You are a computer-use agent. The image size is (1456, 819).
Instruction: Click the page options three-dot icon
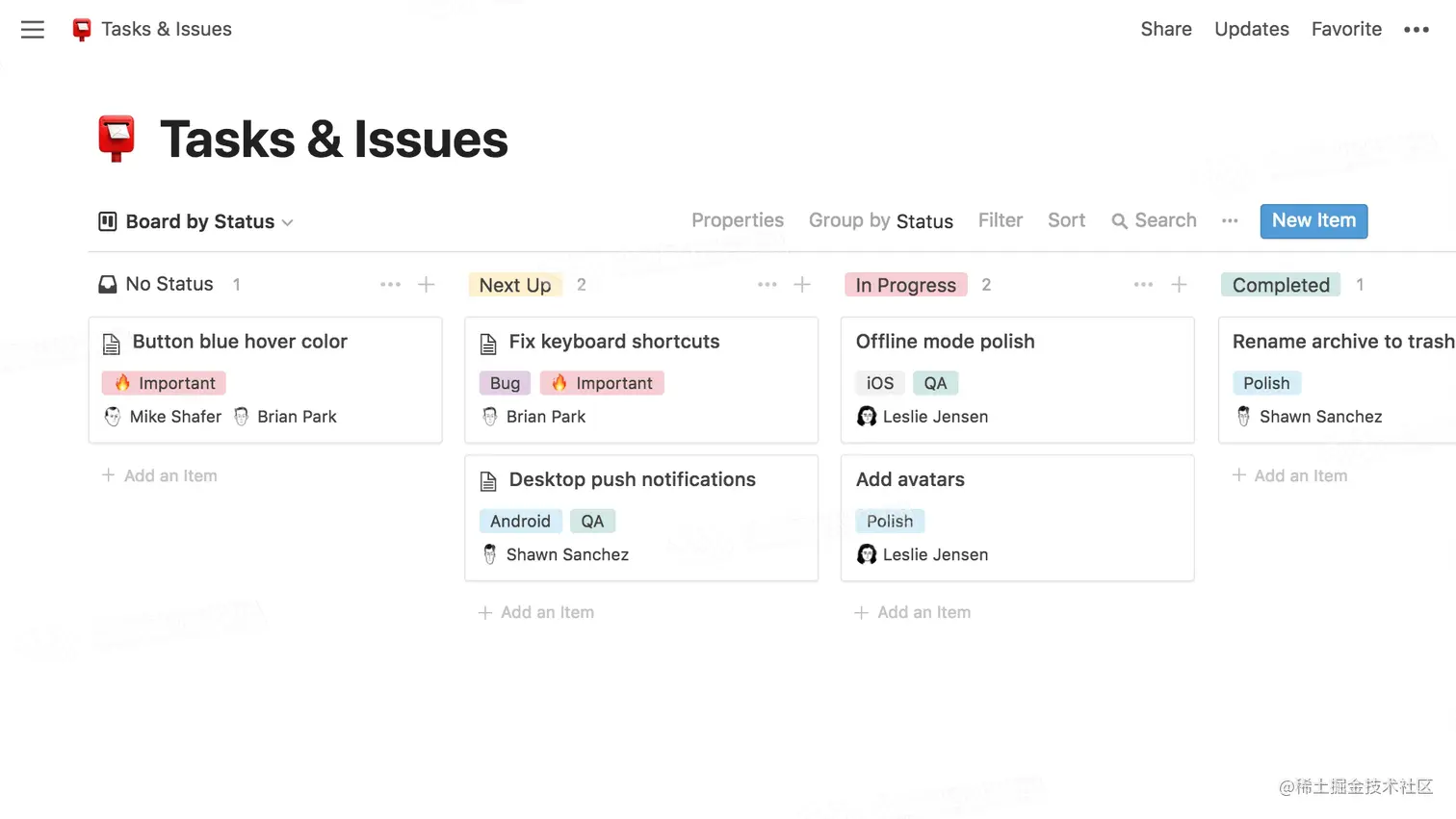click(x=1416, y=30)
